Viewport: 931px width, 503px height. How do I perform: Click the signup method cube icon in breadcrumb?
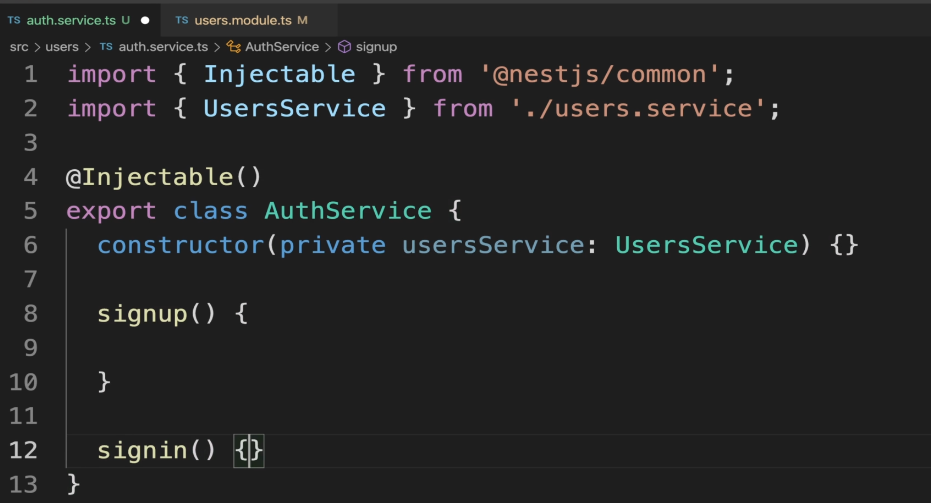[344, 47]
